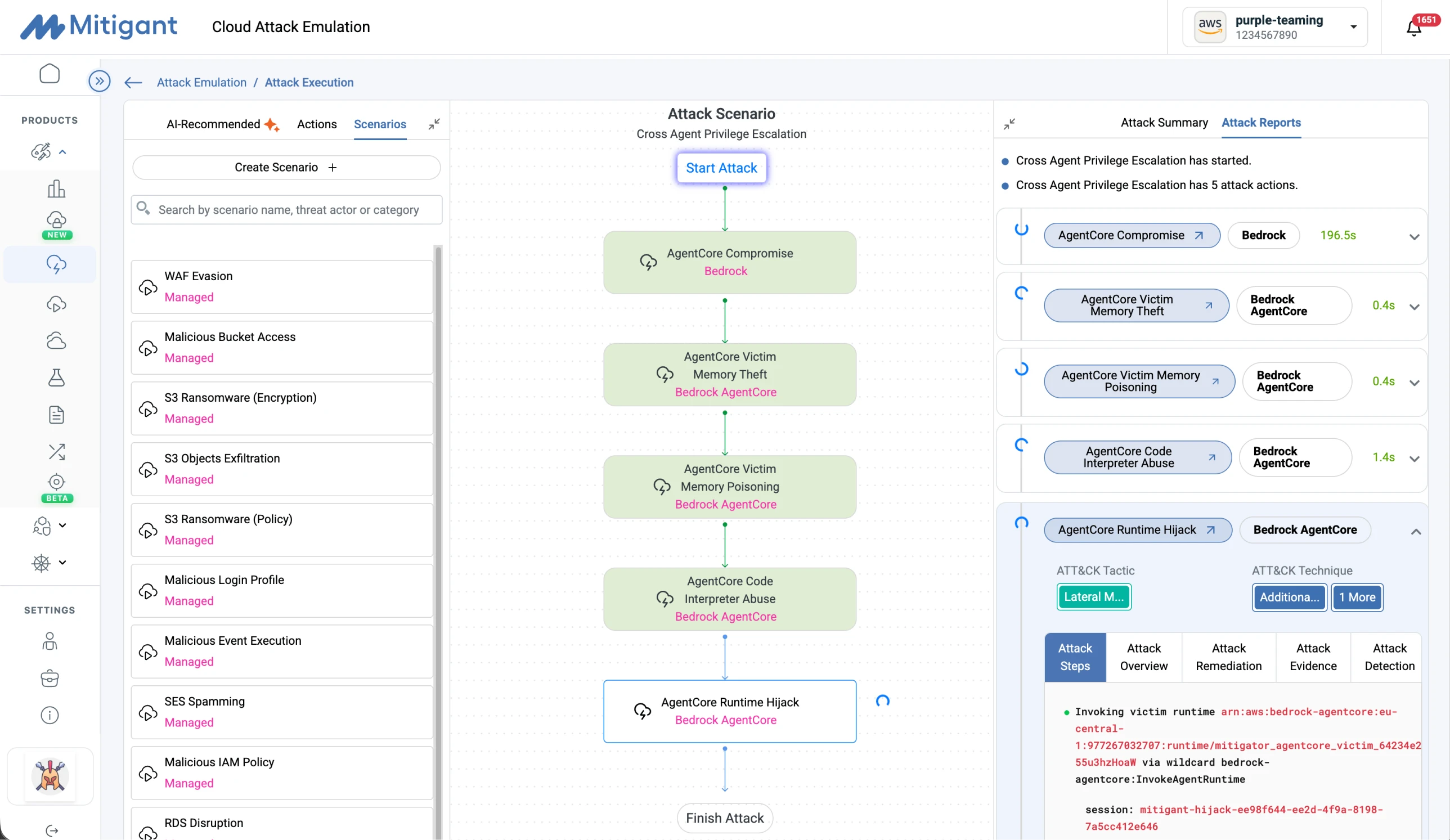Click the Finish Attack button
The height and width of the screenshot is (840, 1450).
[x=724, y=818]
